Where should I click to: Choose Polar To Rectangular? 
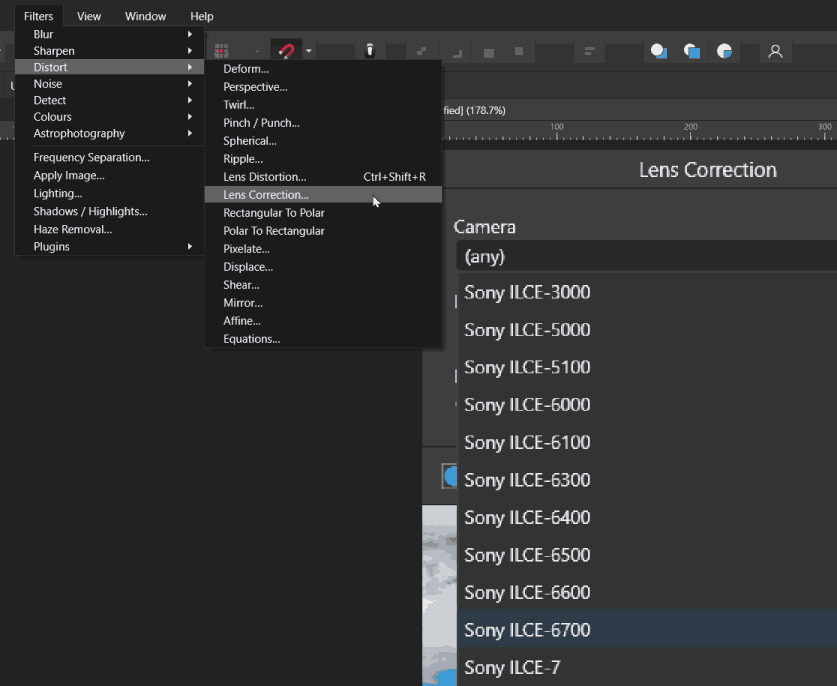(x=323, y=231)
